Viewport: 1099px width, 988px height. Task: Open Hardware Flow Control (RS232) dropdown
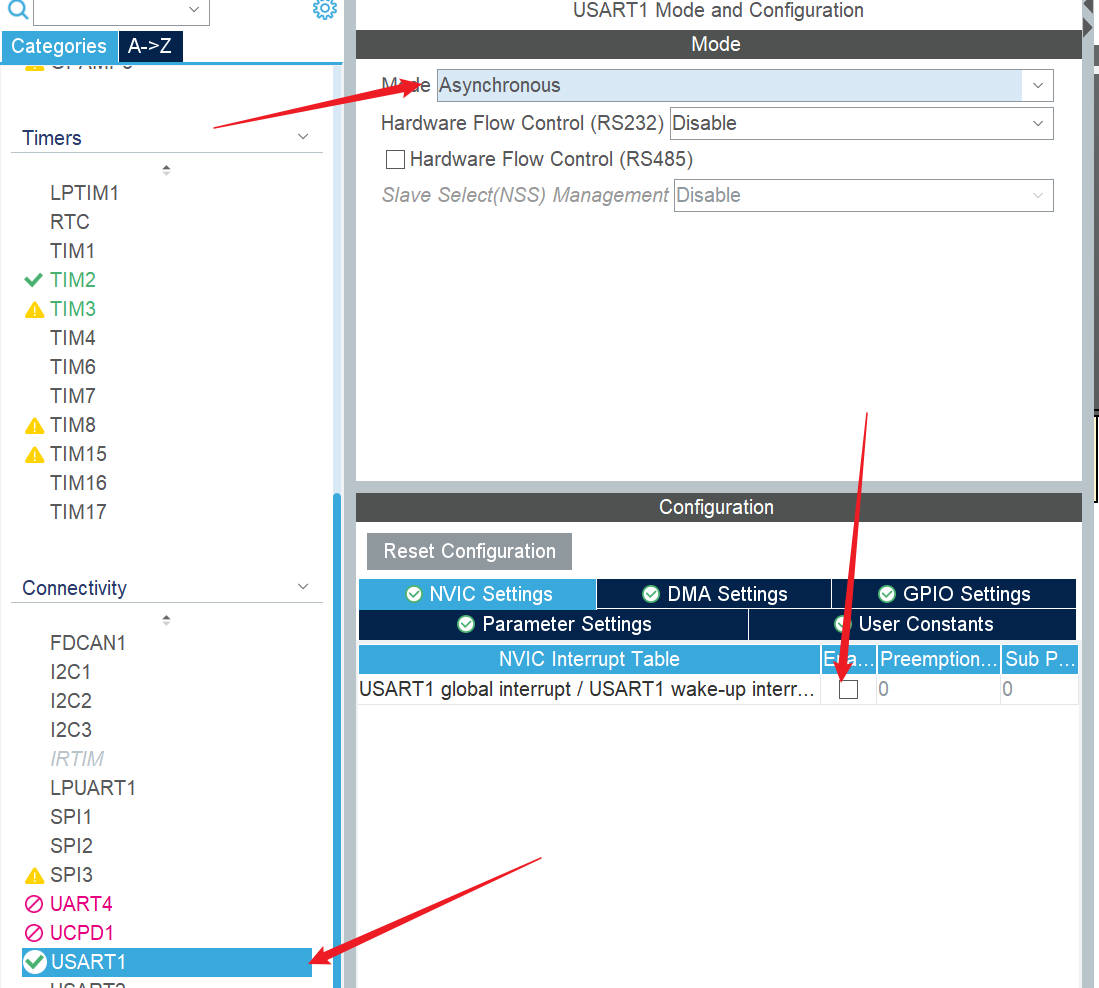[x=1037, y=124]
